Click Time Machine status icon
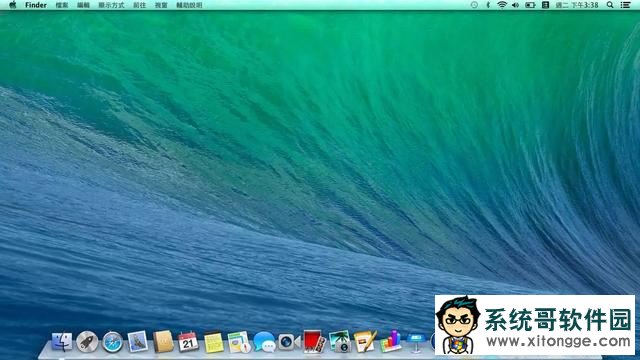Screen dimensions: 640x360 [x=474, y=5]
